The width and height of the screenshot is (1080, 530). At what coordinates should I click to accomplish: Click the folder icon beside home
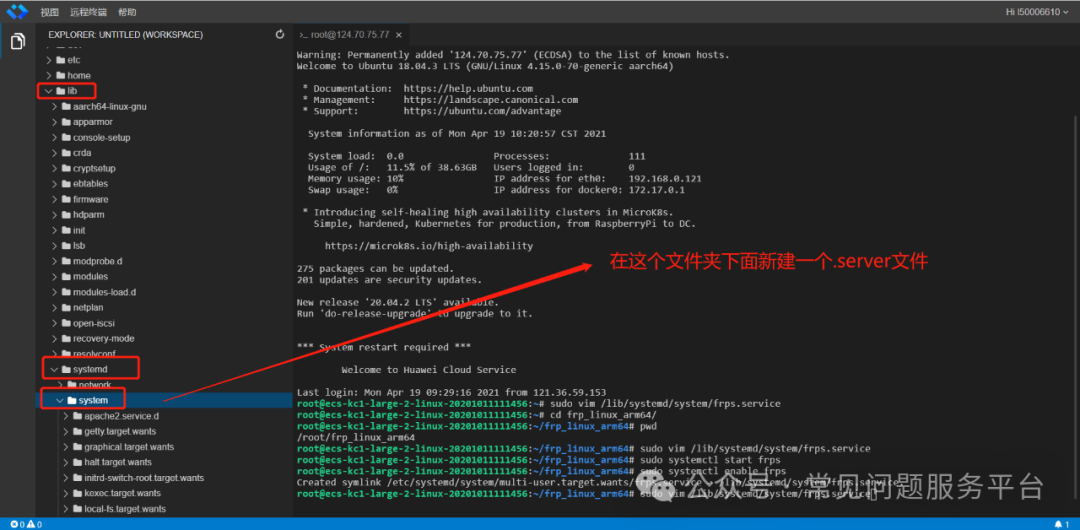pos(61,75)
